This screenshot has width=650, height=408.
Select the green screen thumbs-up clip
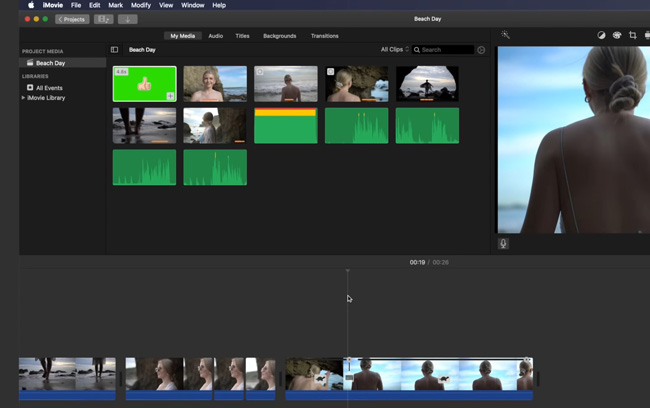coord(145,84)
